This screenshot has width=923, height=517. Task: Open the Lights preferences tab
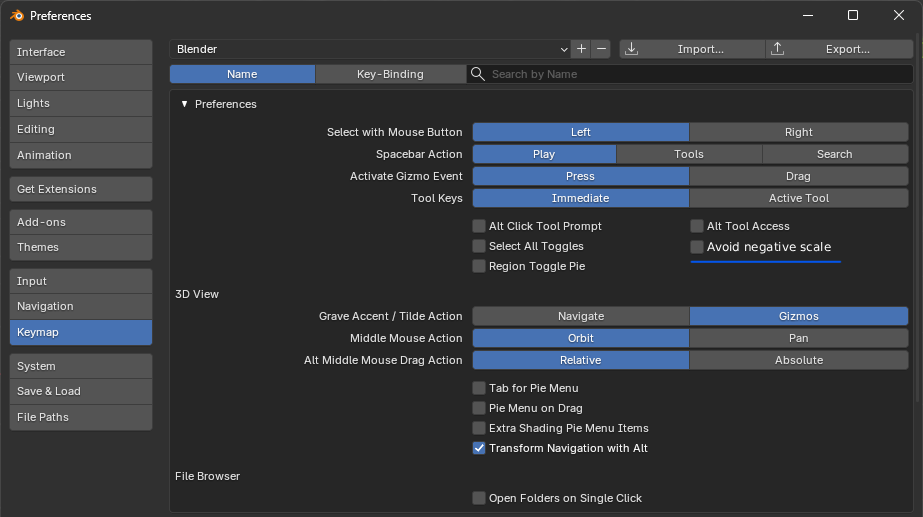[81, 103]
